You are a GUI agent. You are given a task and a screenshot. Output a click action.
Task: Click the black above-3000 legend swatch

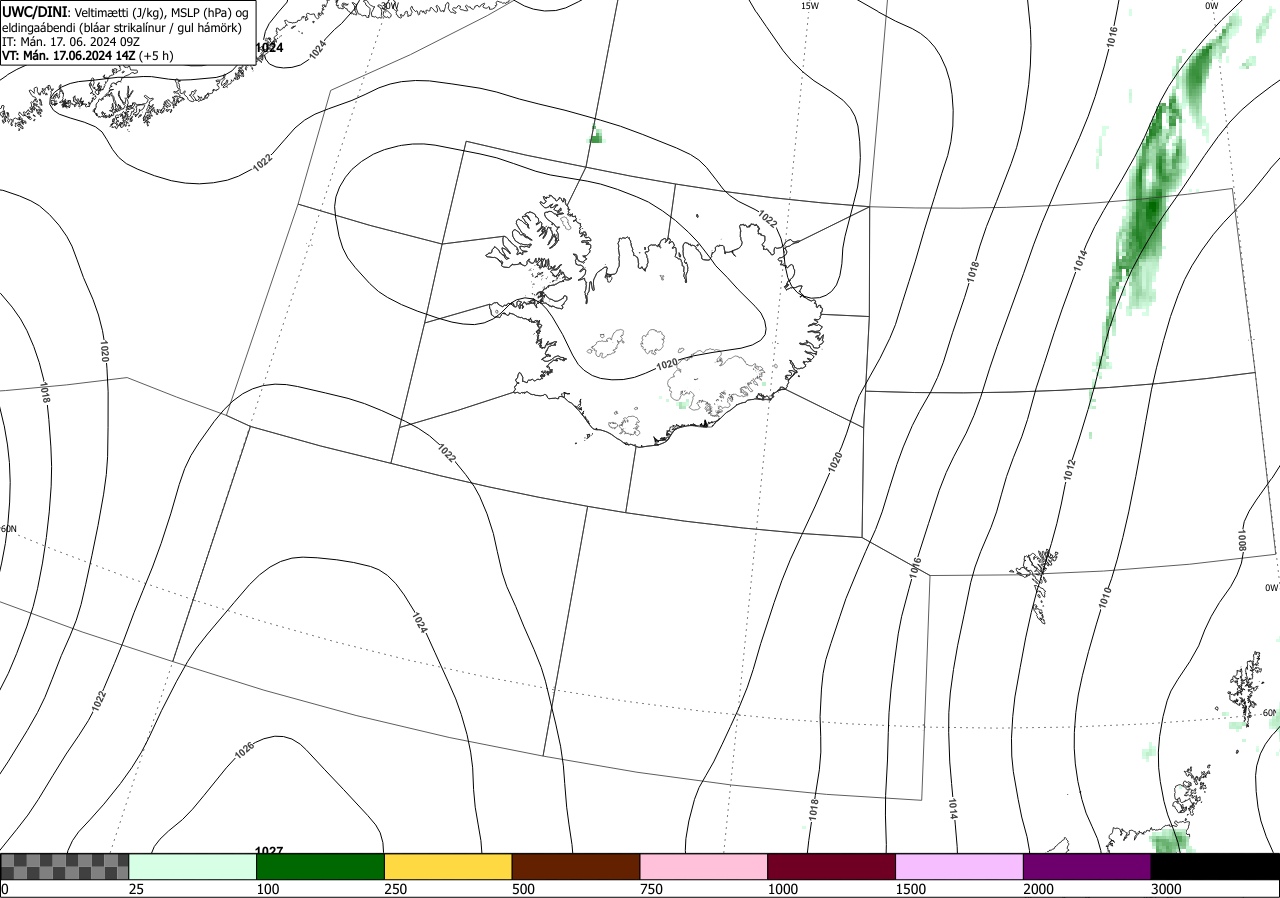(x=1215, y=866)
